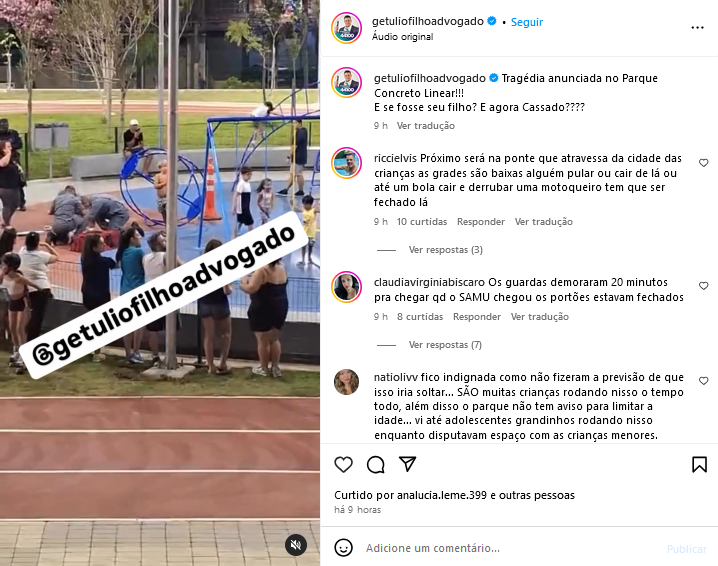
Task: Like claudiavirginiabiscaro's comment heart
Action: coord(703,286)
